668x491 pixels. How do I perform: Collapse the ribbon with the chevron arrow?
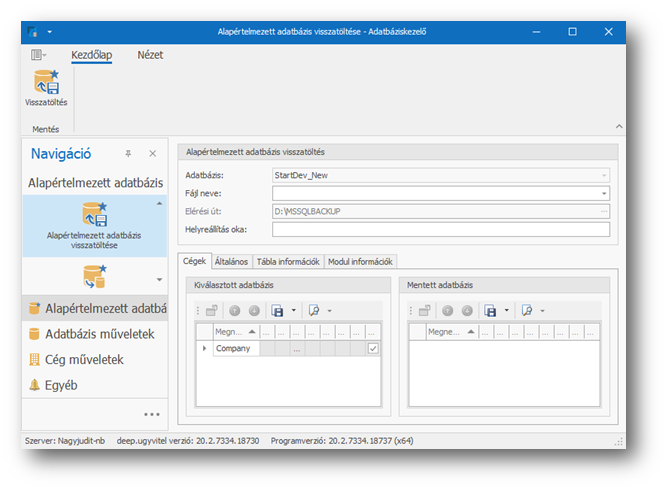click(618, 127)
